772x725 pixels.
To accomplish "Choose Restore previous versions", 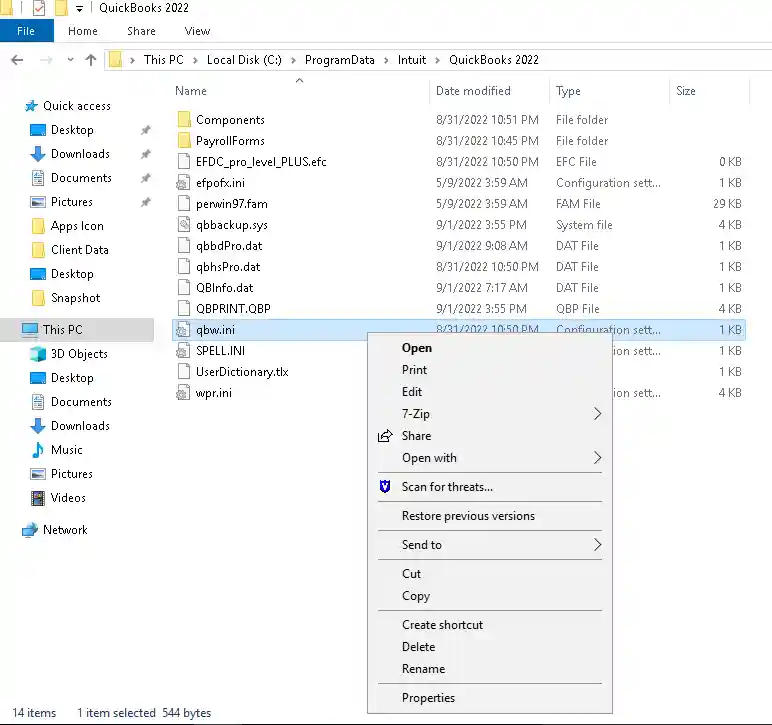I will (x=468, y=516).
